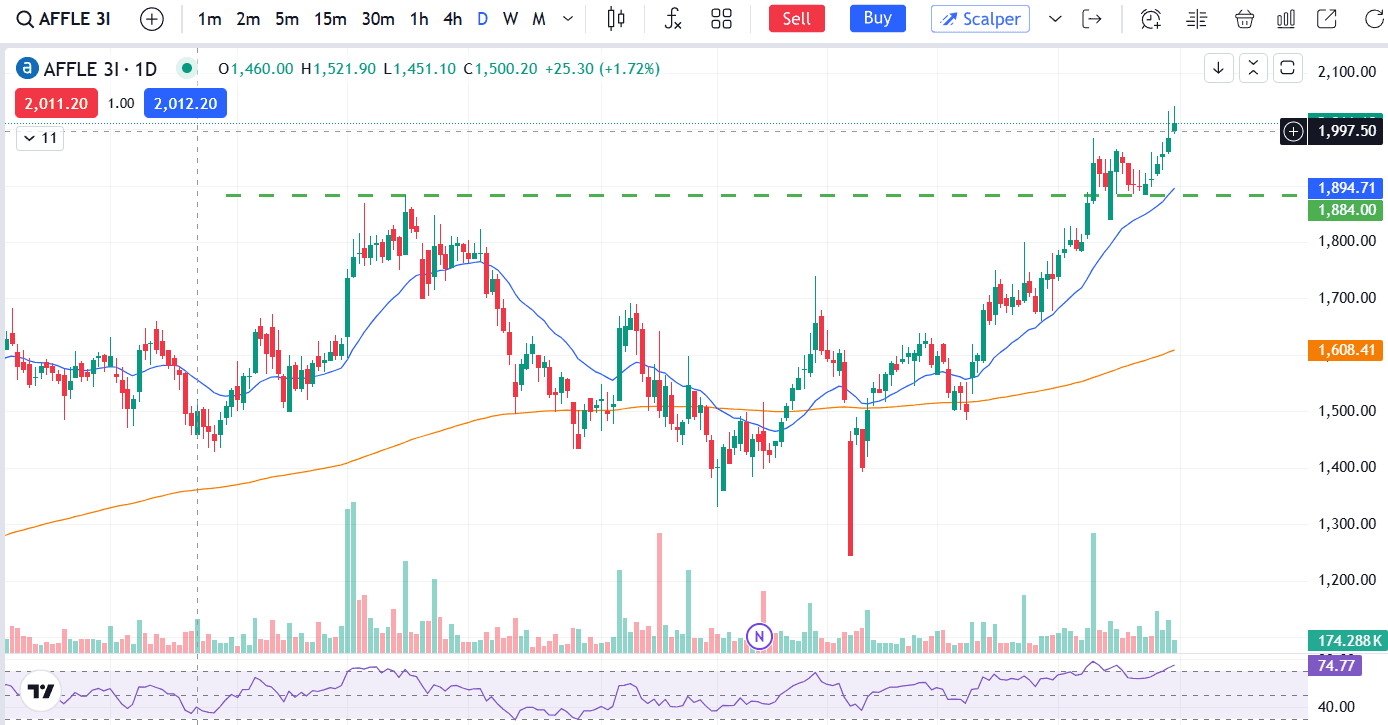Expand the dropdown next to Scalper
The height and width of the screenshot is (725, 1388).
point(1055,18)
